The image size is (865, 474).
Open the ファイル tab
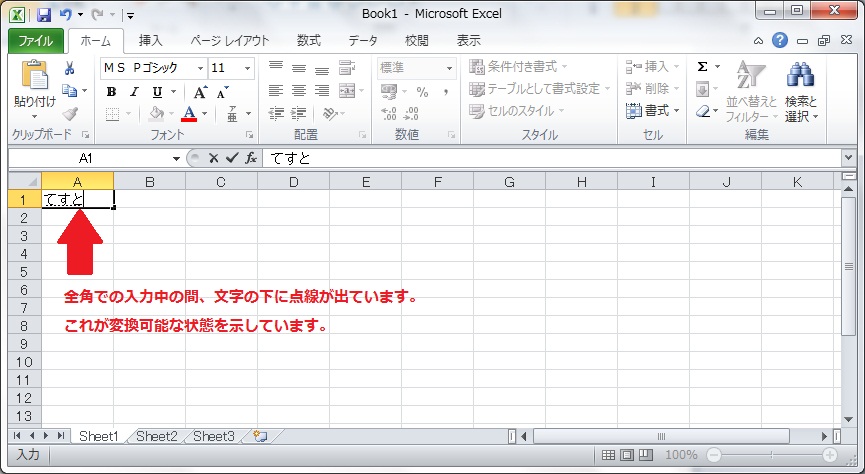35,41
